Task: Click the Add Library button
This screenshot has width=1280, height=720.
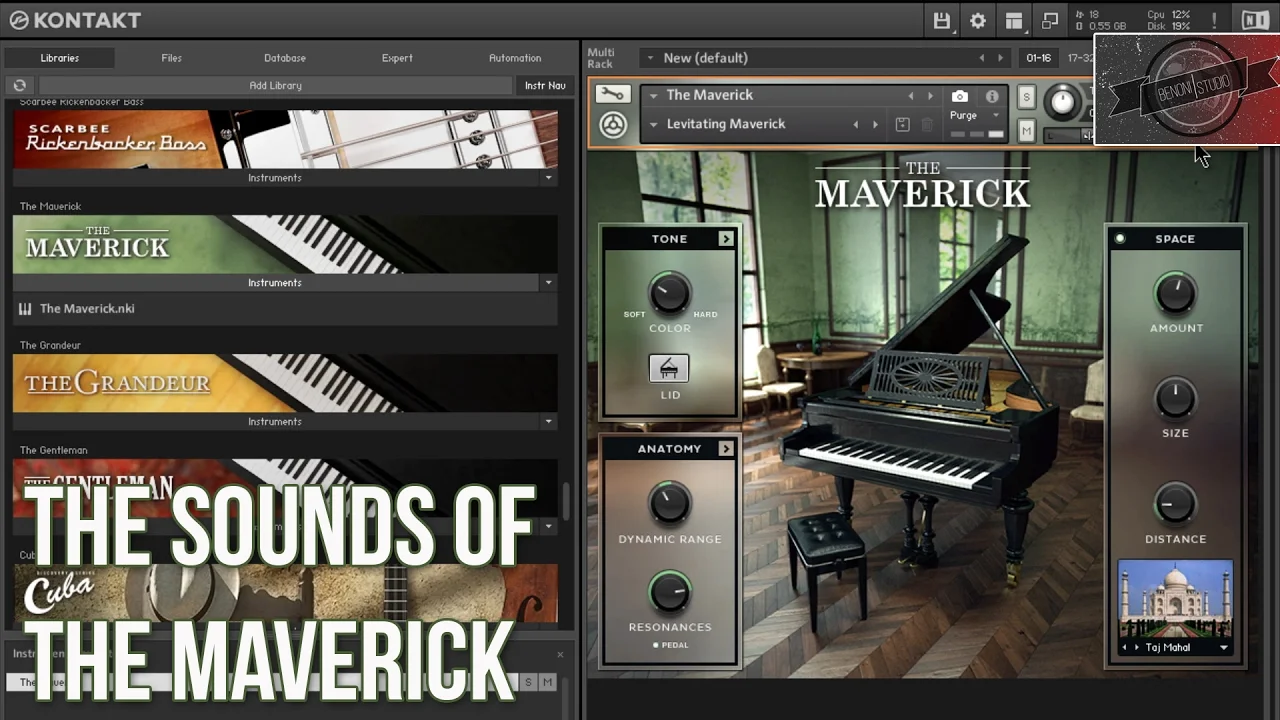Action: (x=275, y=86)
